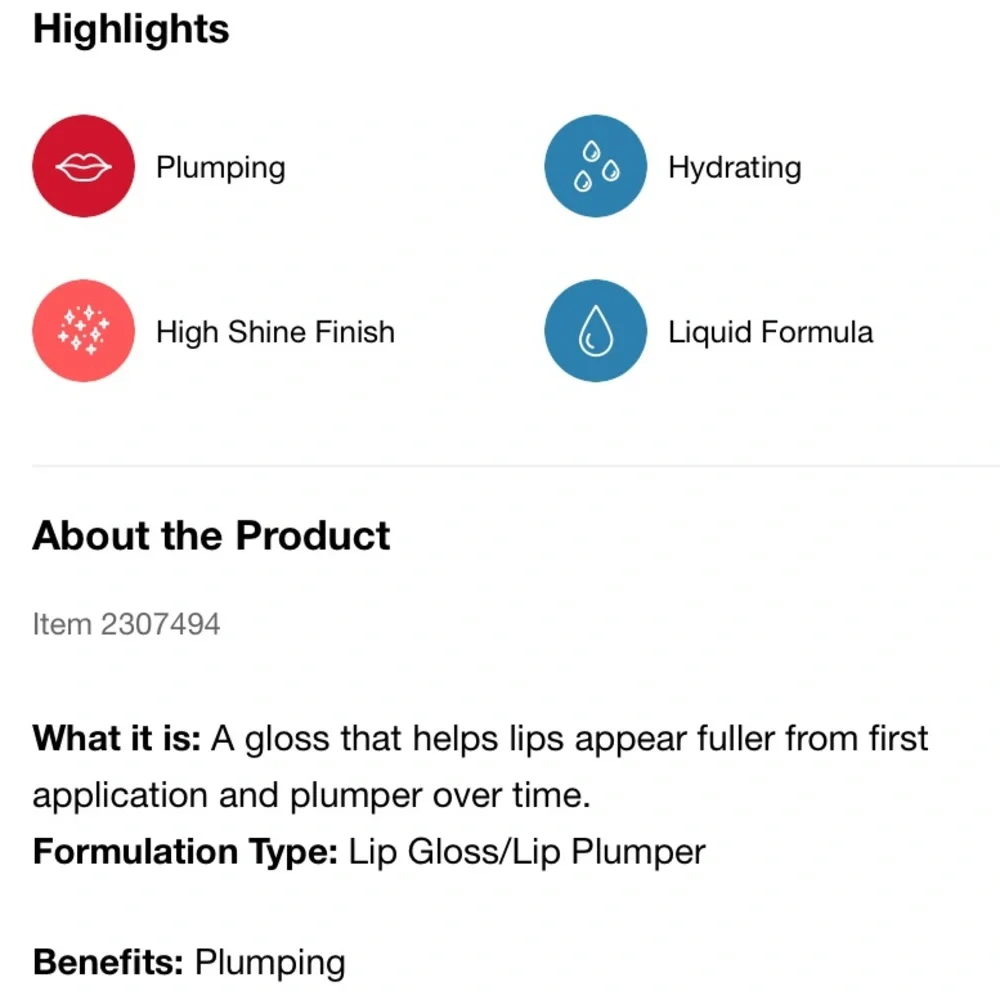Tap the red Plumping lips icon
This screenshot has width=1000, height=1000.
point(84,166)
